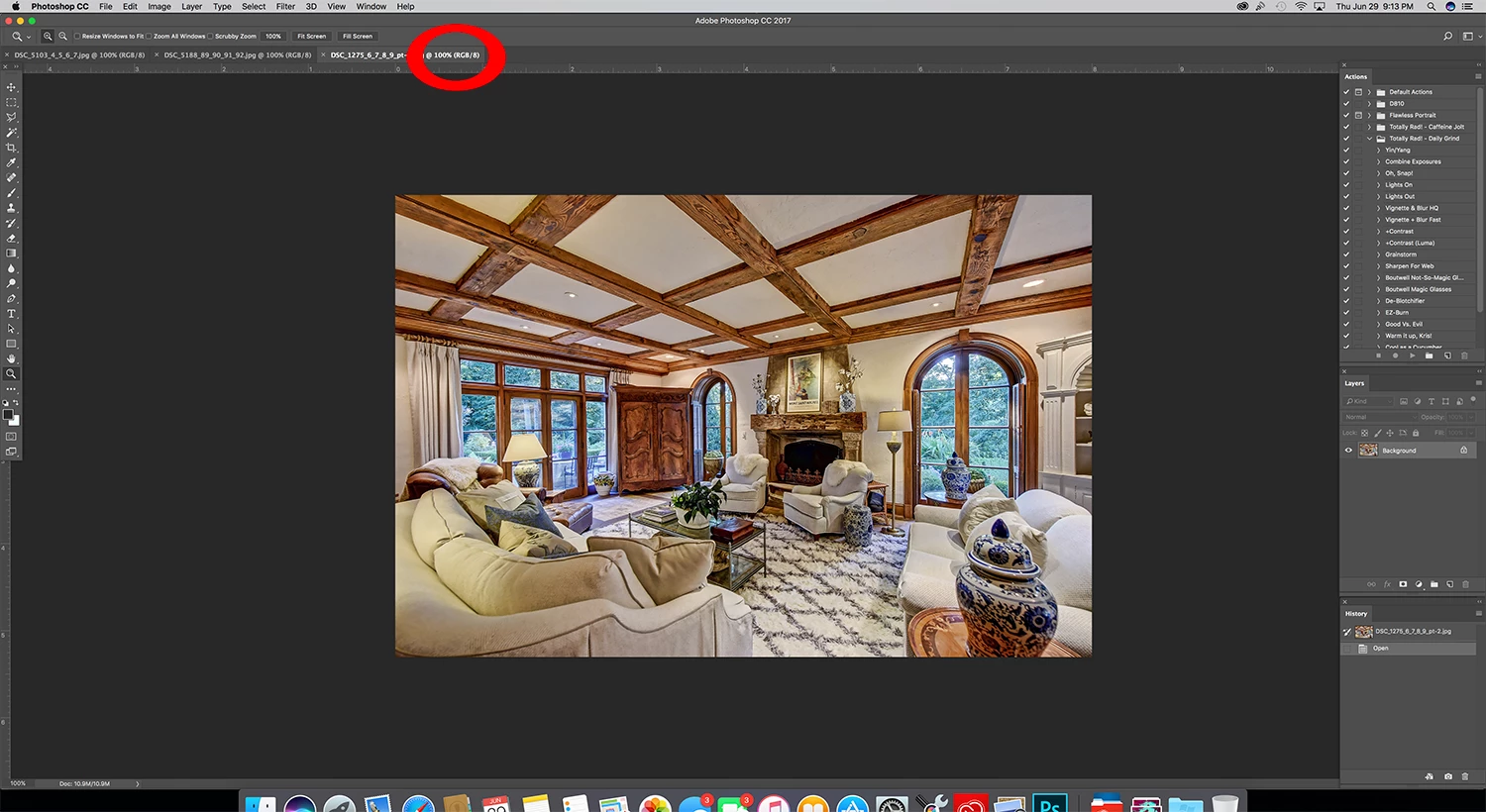
Task: Expand the Default Actions set
Action: (1370, 92)
